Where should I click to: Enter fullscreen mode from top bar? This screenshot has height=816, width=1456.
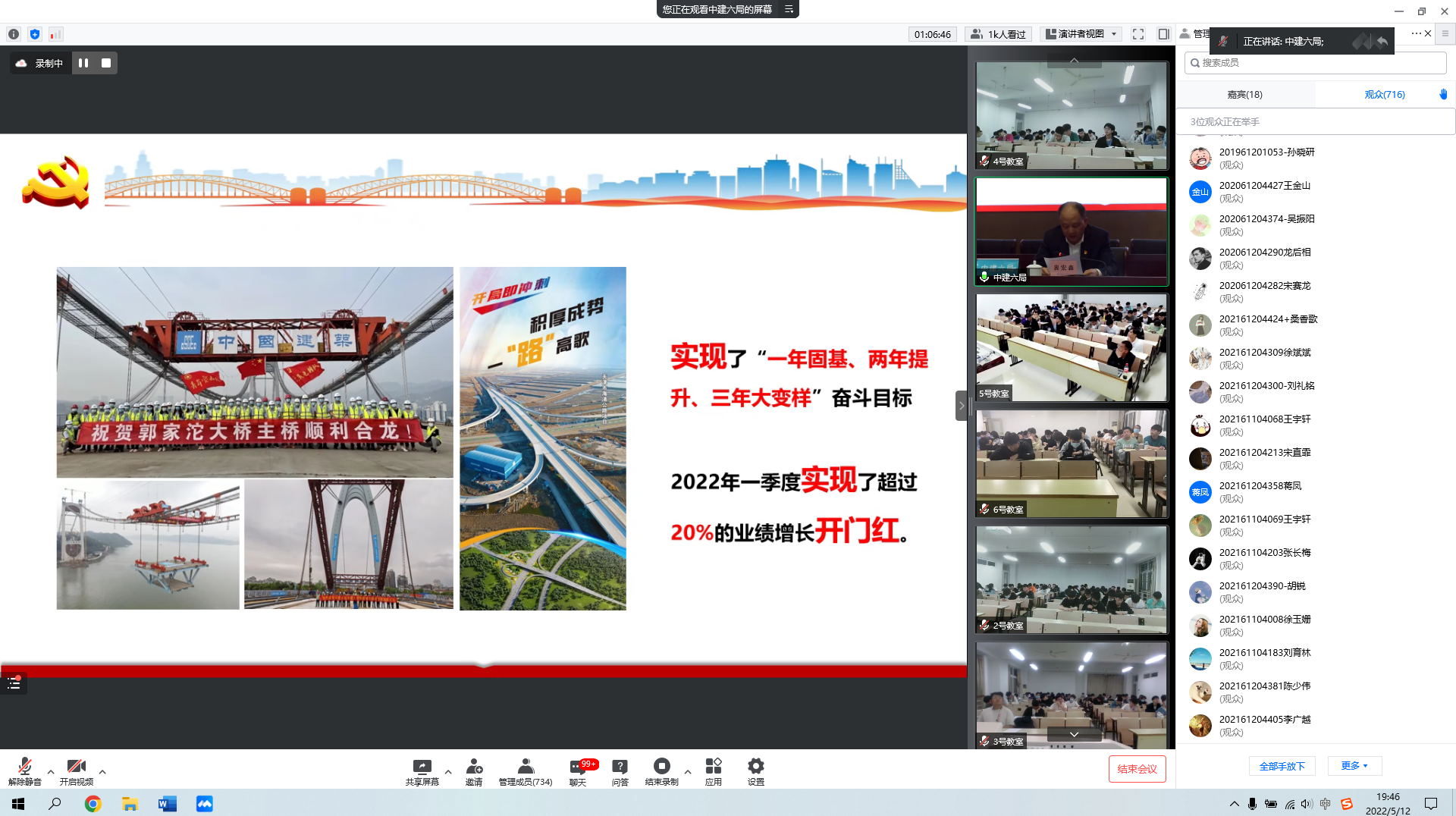point(1138,34)
